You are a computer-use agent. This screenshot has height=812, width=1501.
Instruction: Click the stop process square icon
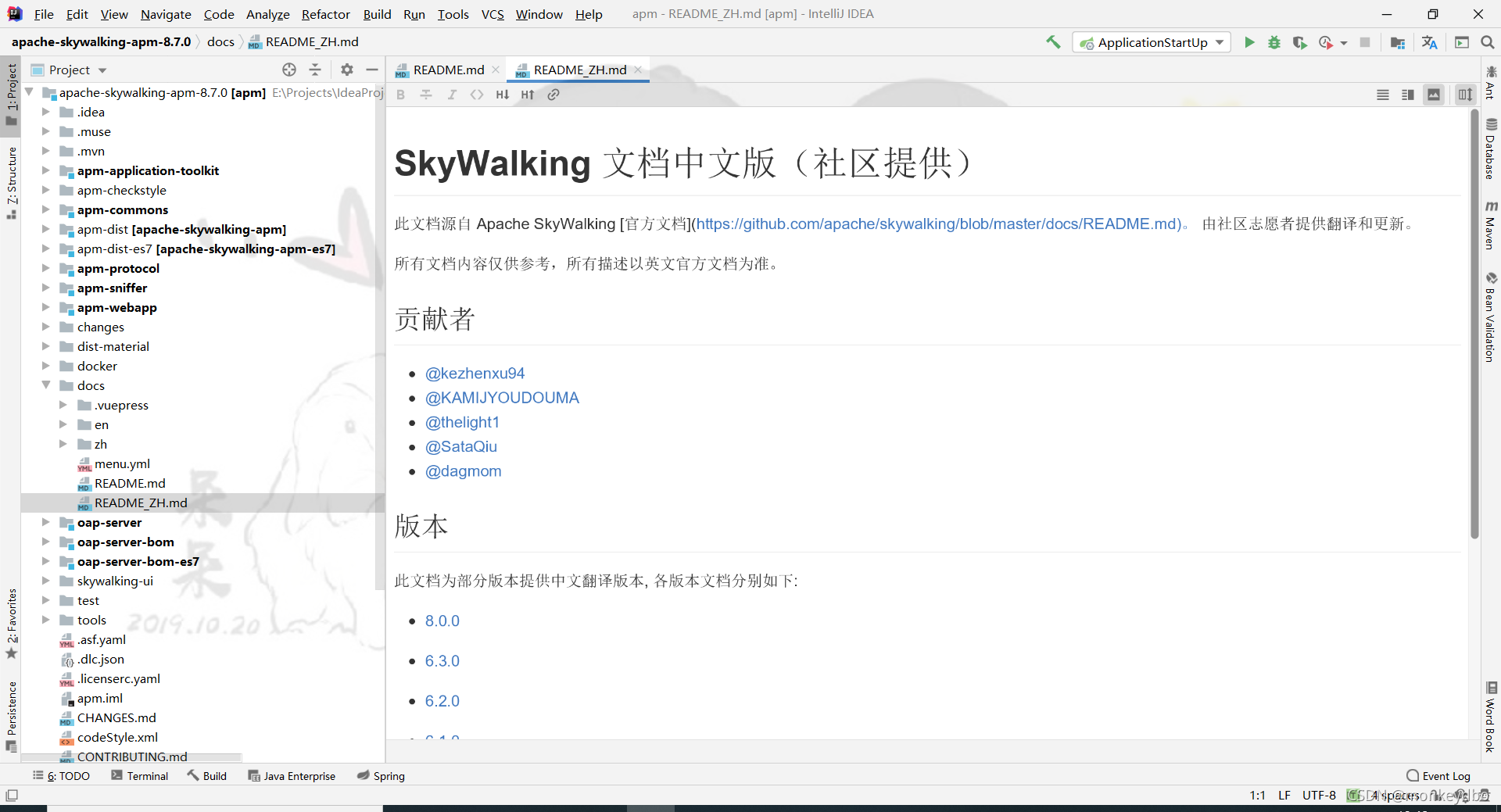coord(1365,42)
